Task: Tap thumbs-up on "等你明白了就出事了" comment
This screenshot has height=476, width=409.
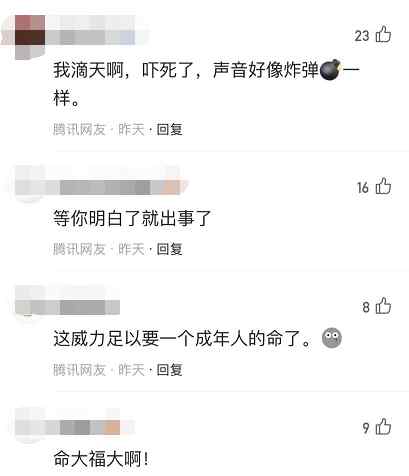Action: pos(383,186)
